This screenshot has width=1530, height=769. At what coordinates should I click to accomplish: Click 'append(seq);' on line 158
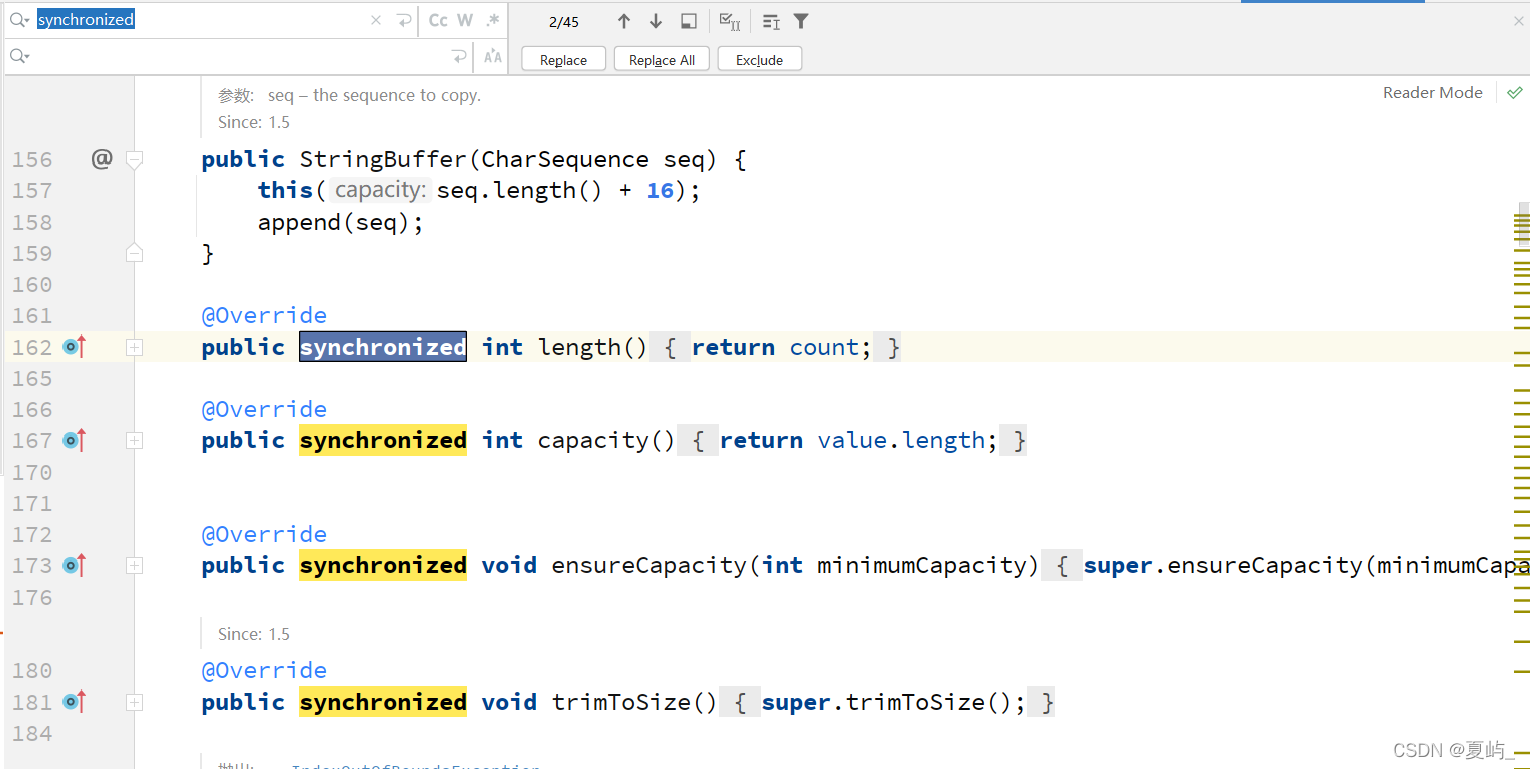point(341,222)
